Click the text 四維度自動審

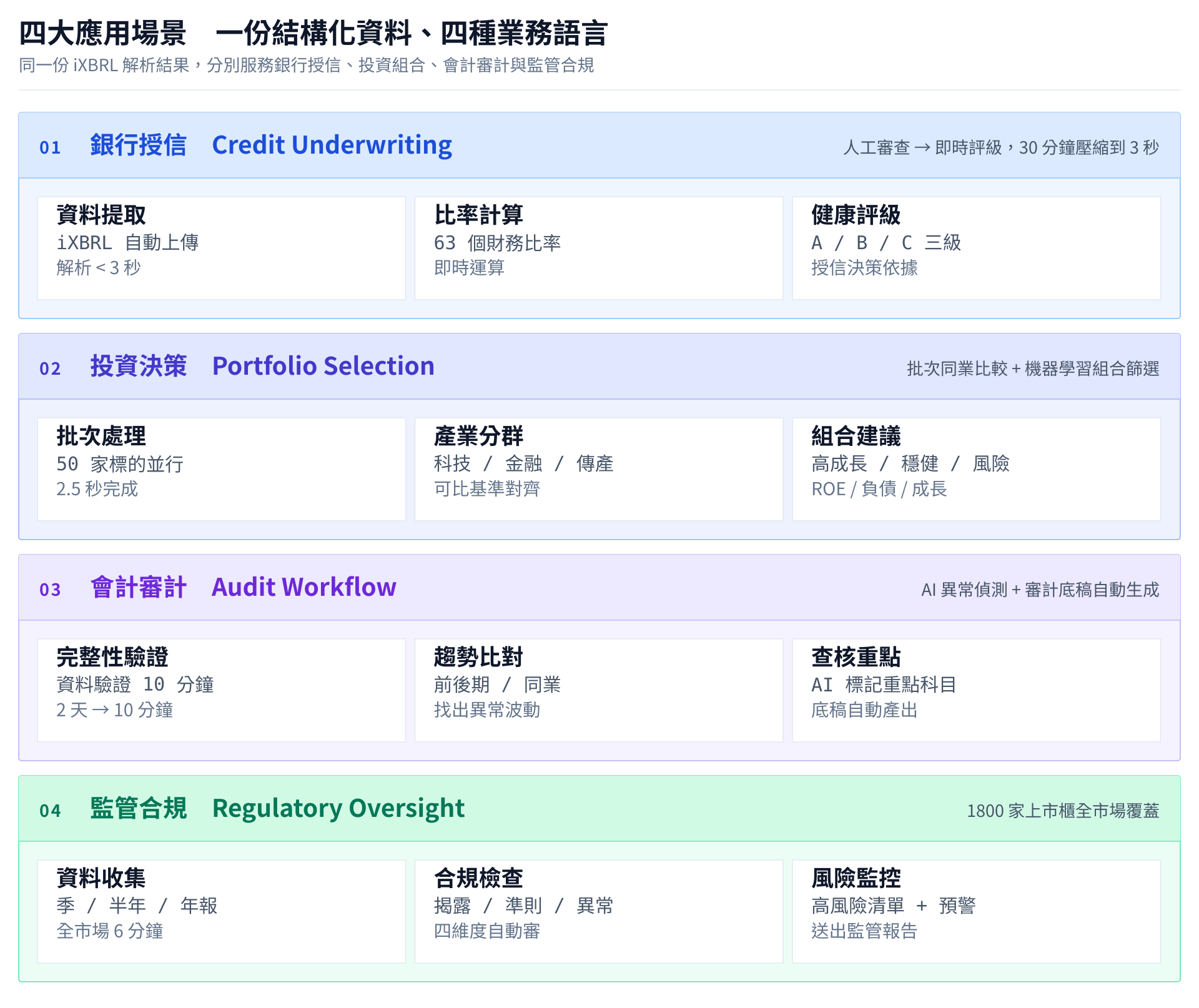[487, 931]
